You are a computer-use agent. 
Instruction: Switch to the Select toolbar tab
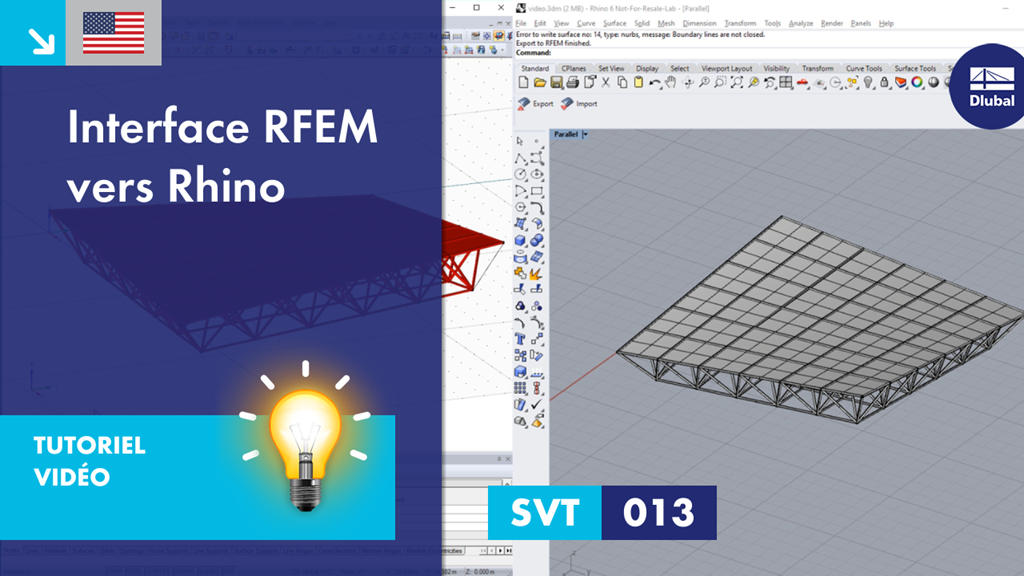click(x=679, y=69)
